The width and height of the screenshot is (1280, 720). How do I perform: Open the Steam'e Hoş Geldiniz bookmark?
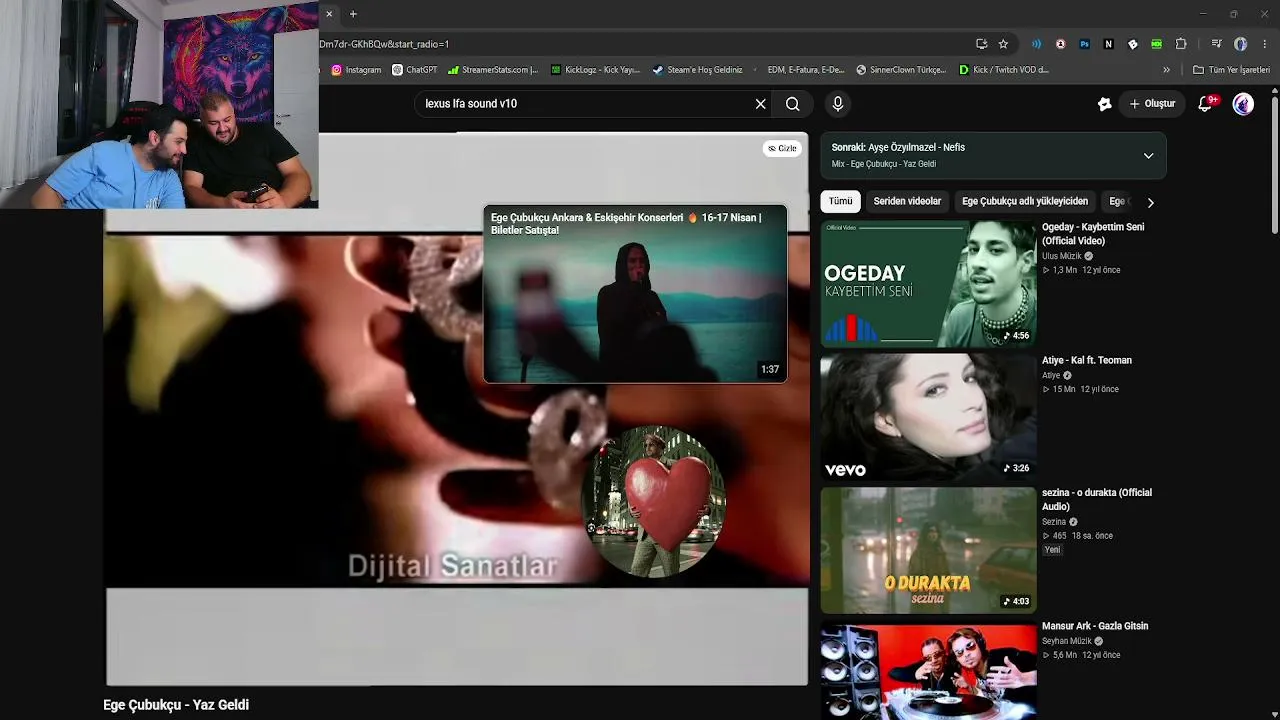(697, 70)
